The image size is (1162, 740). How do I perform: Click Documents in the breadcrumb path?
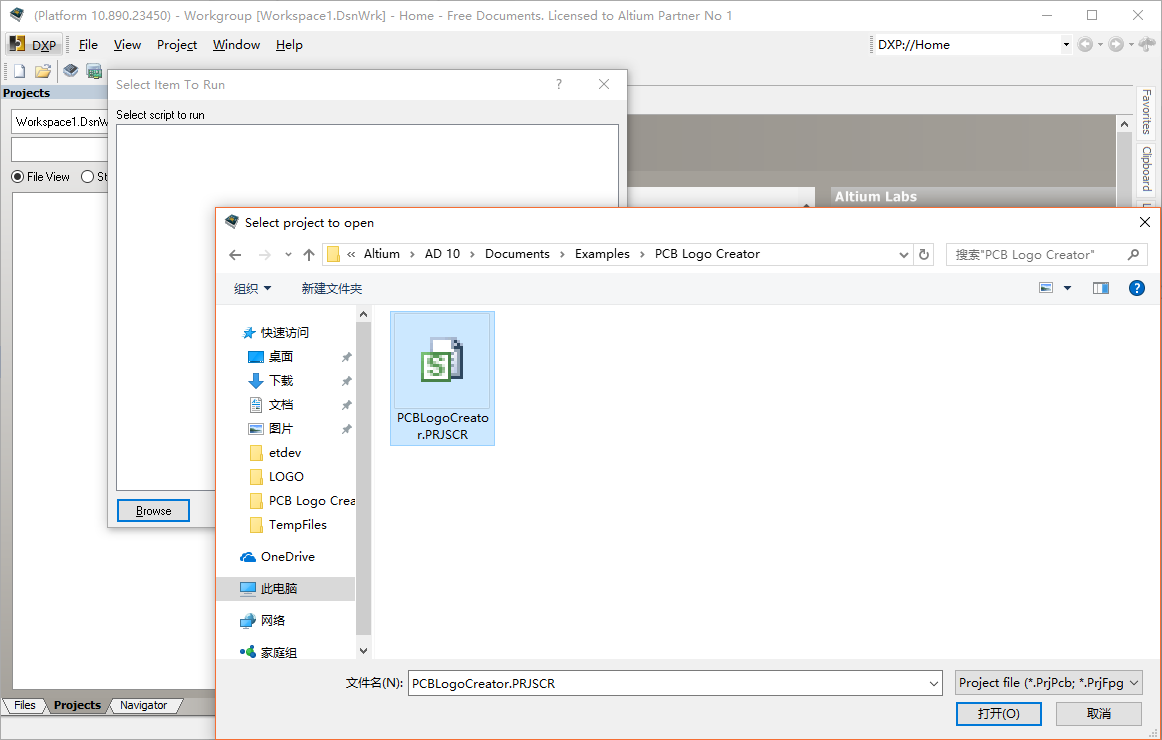(x=517, y=254)
